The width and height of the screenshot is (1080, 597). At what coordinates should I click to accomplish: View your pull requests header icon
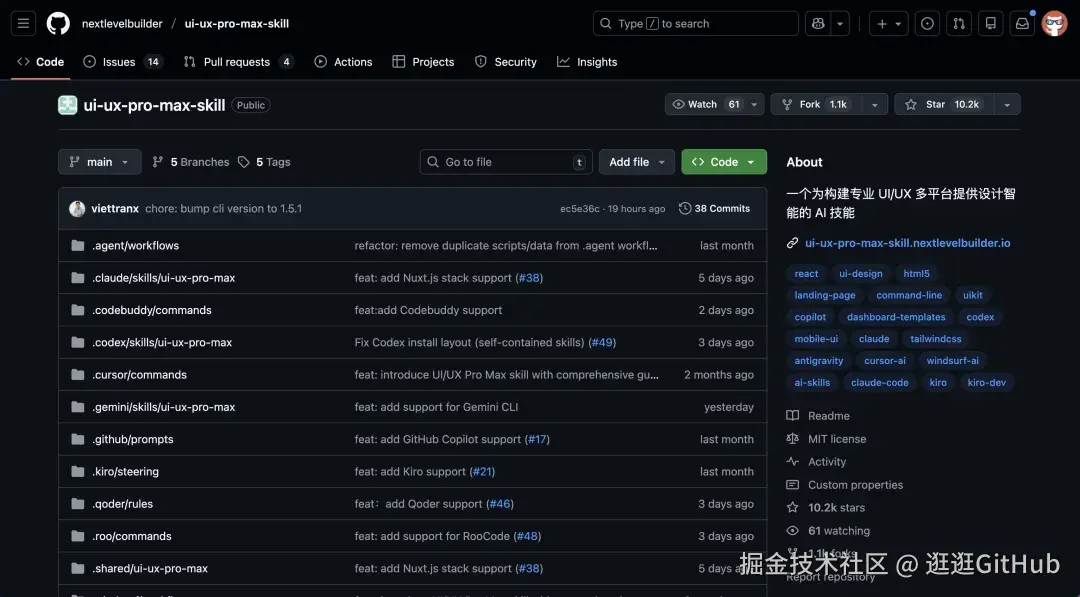click(959, 23)
